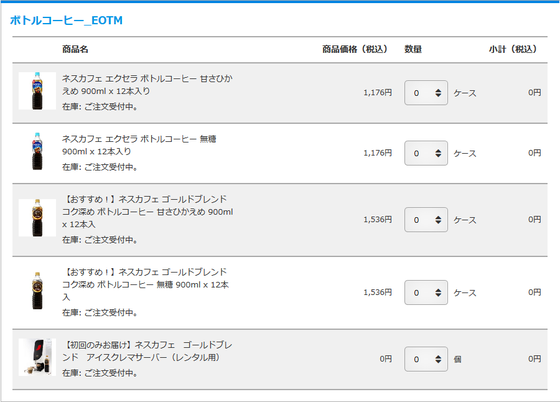
Task: Increase quantity for Gold Blend 甘さひかえめ case
Action: coord(438,217)
